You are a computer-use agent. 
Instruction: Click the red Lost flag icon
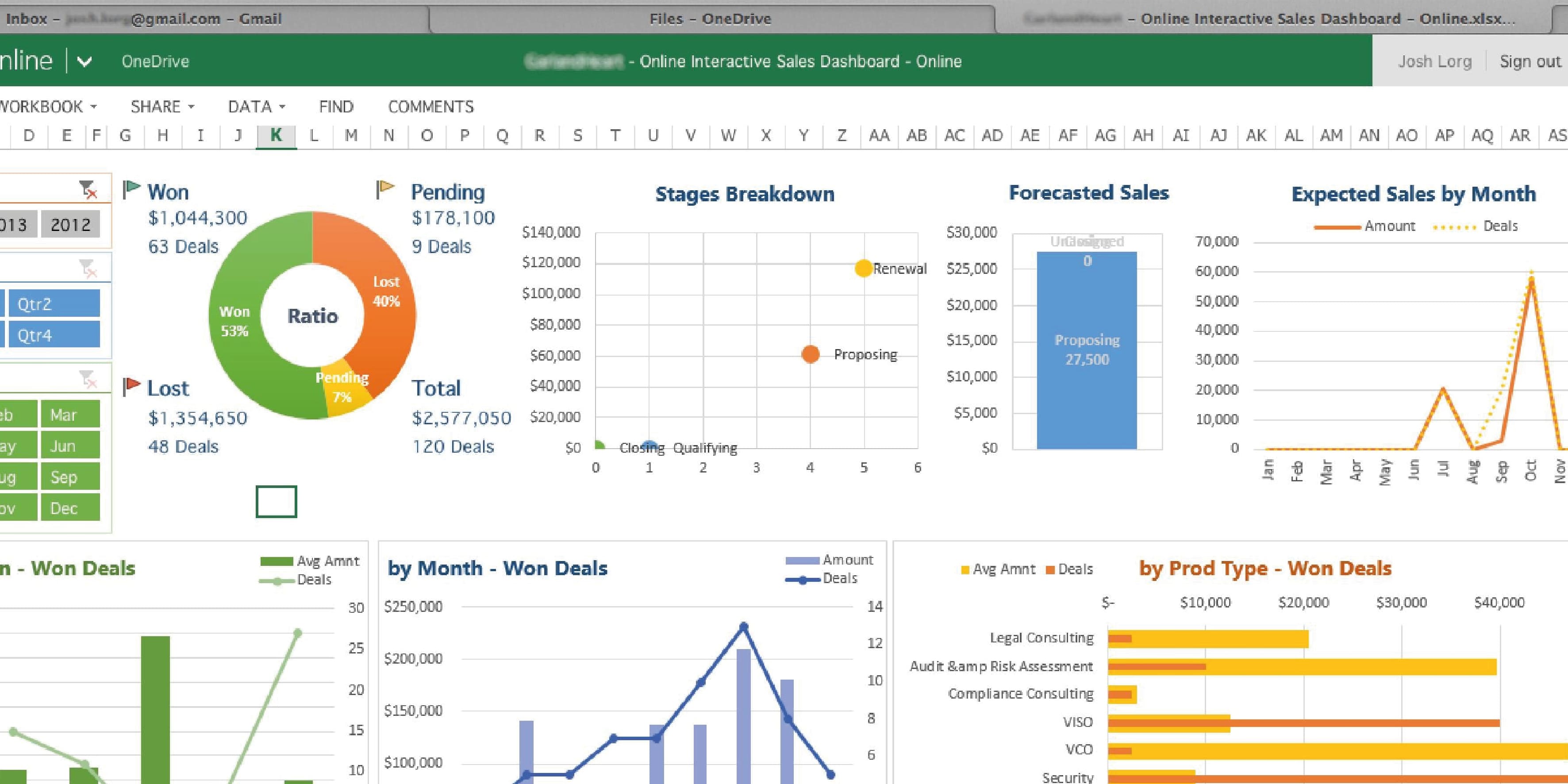(x=131, y=386)
